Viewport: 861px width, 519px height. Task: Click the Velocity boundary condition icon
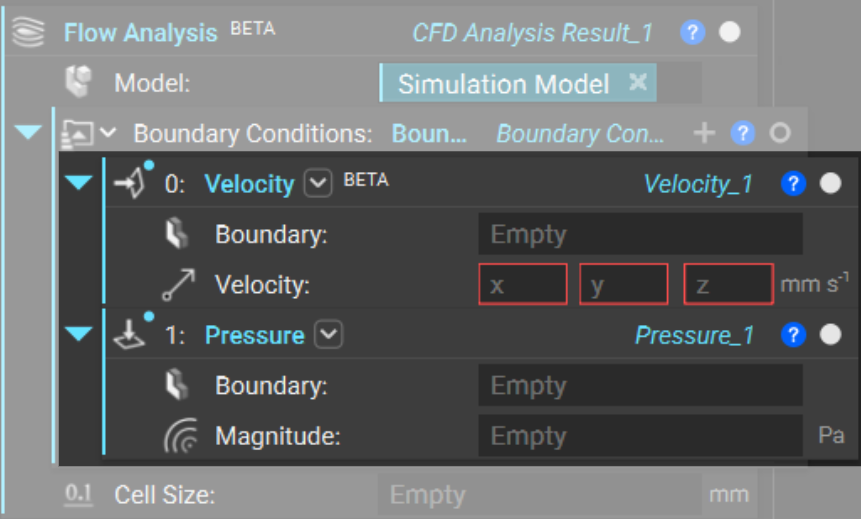[x=131, y=184]
